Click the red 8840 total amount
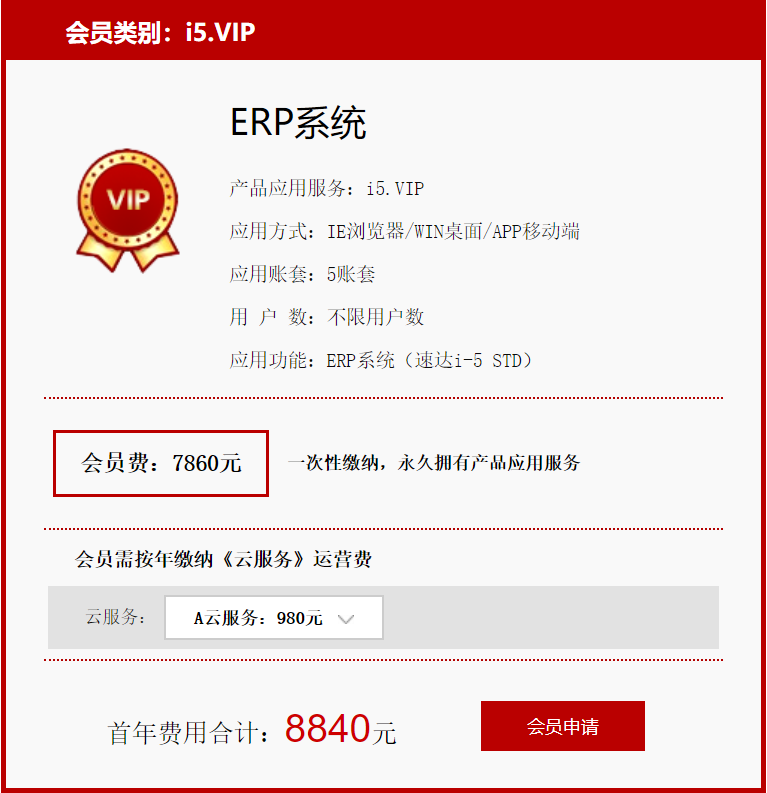This screenshot has height=793, width=767. coord(328,728)
